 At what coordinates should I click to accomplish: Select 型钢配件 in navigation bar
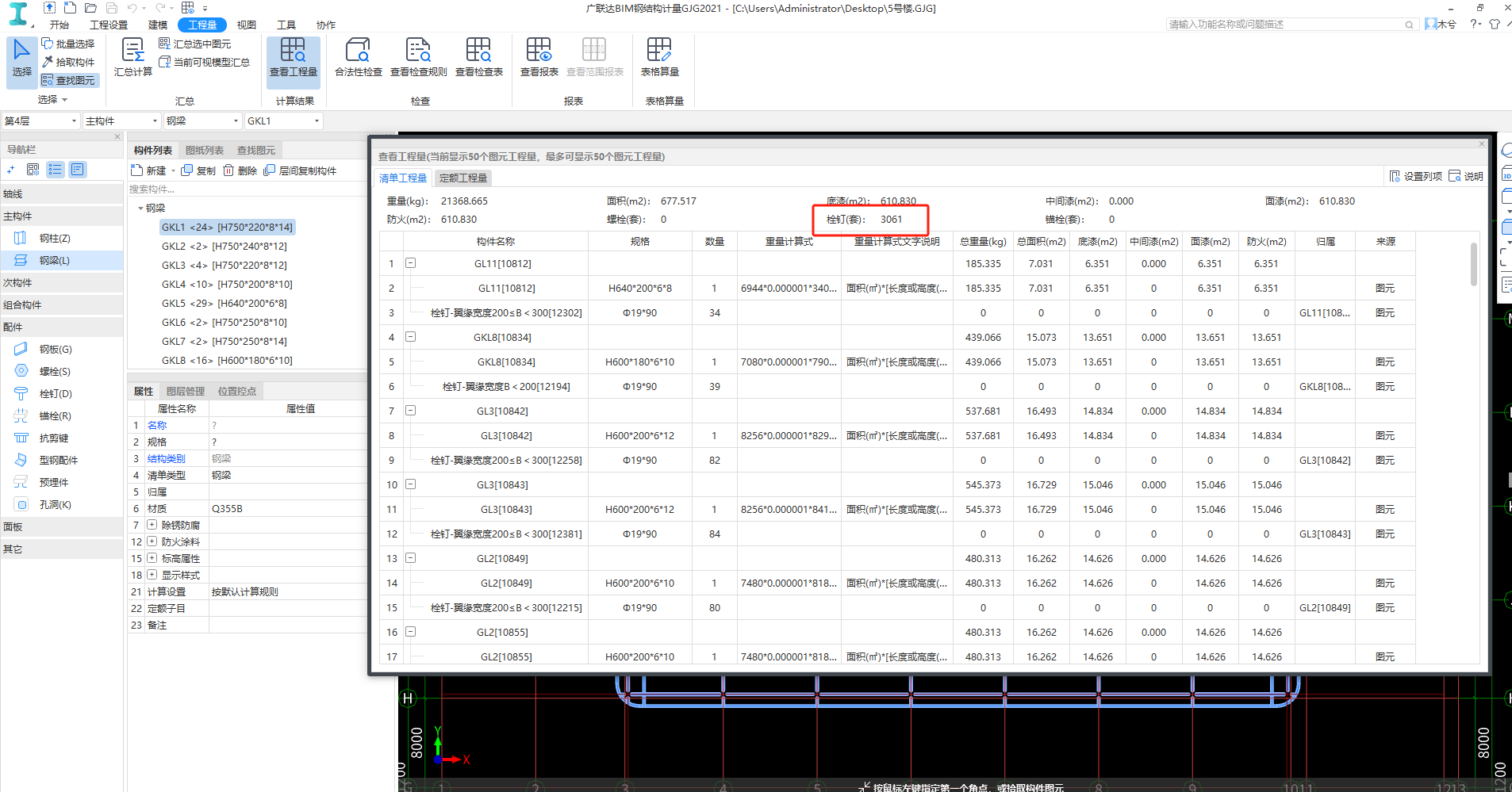click(x=58, y=460)
